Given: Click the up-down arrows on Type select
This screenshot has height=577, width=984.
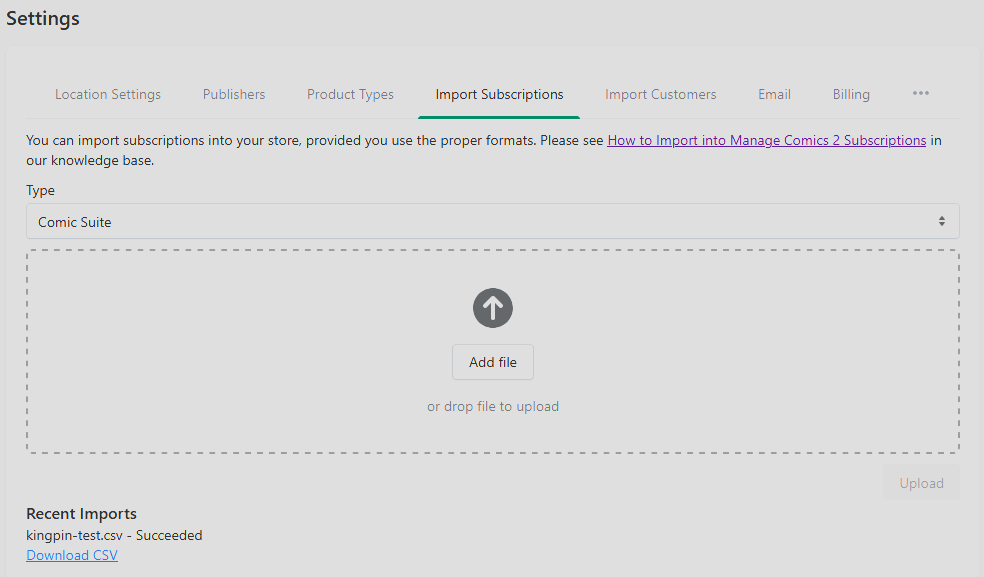Looking at the screenshot, I should [x=941, y=221].
